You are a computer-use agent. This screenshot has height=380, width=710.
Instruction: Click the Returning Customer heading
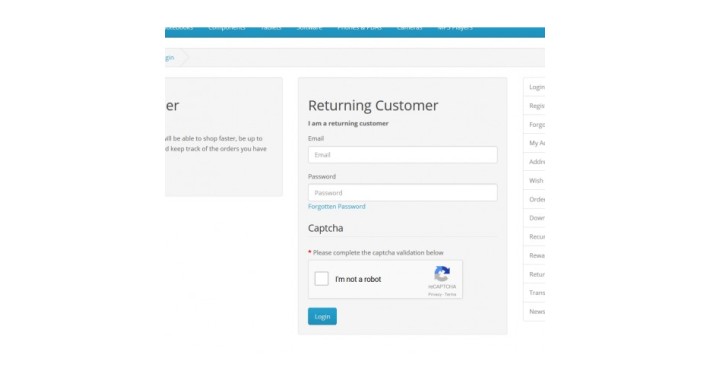pyautogui.click(x=373, y=106)
